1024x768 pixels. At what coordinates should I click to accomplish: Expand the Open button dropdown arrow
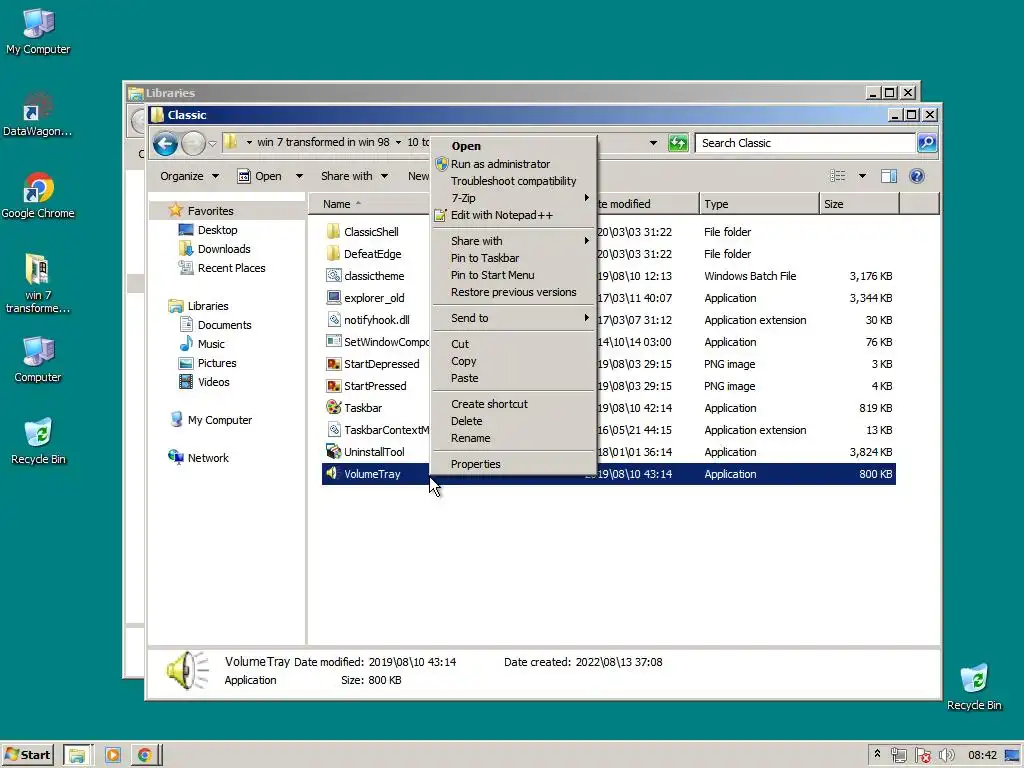coord(299,176)
